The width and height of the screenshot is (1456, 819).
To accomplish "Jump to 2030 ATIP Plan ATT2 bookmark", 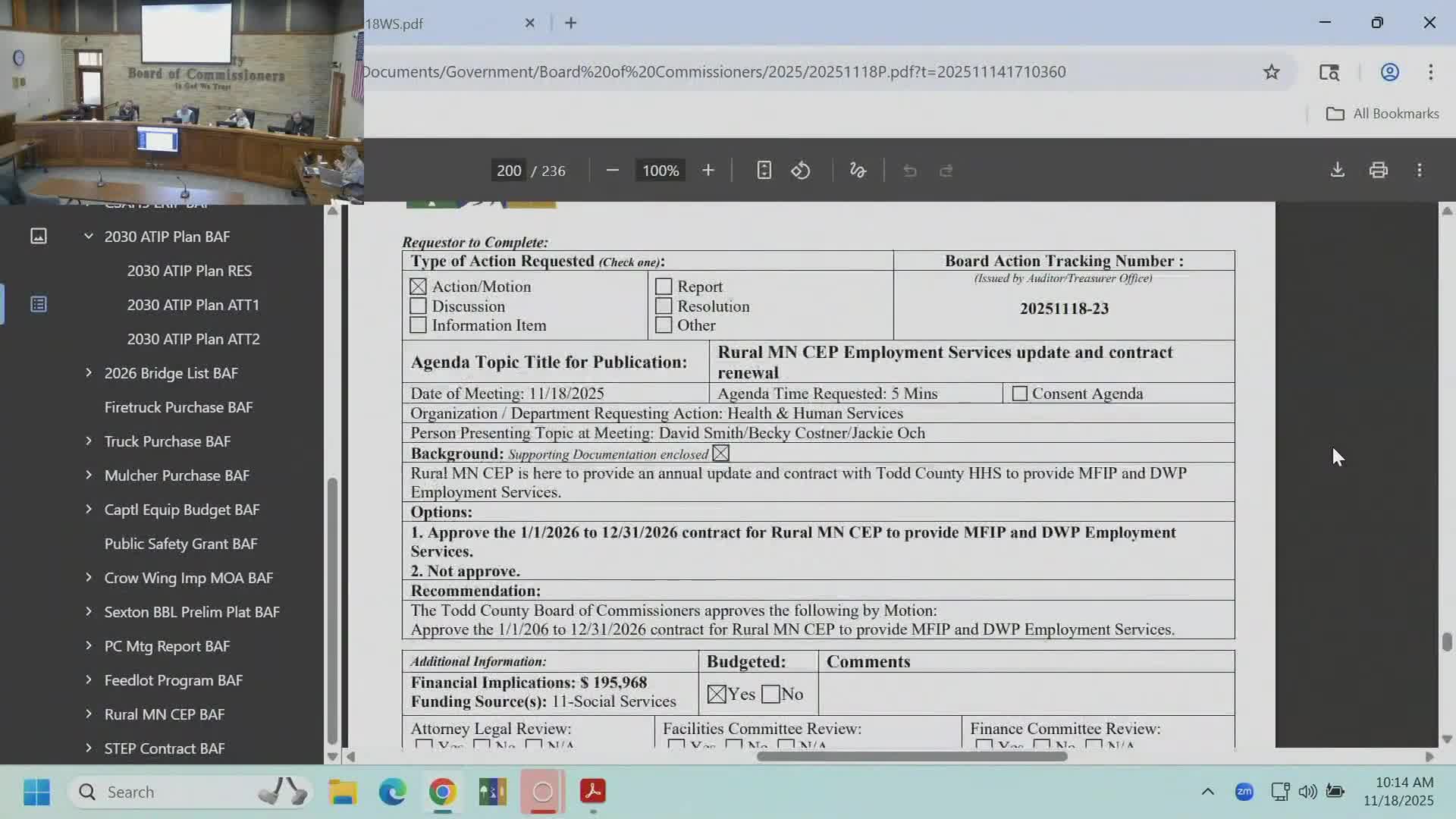I will click(x=193, y=339).
